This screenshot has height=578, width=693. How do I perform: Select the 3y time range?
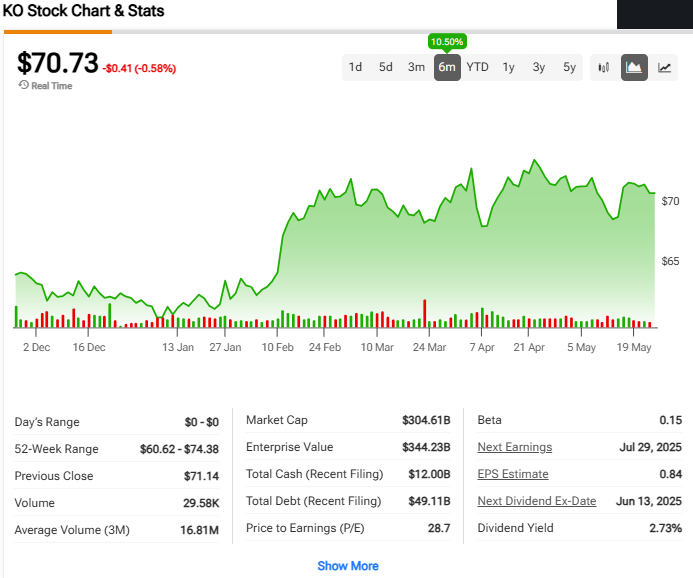click(539, 67)
